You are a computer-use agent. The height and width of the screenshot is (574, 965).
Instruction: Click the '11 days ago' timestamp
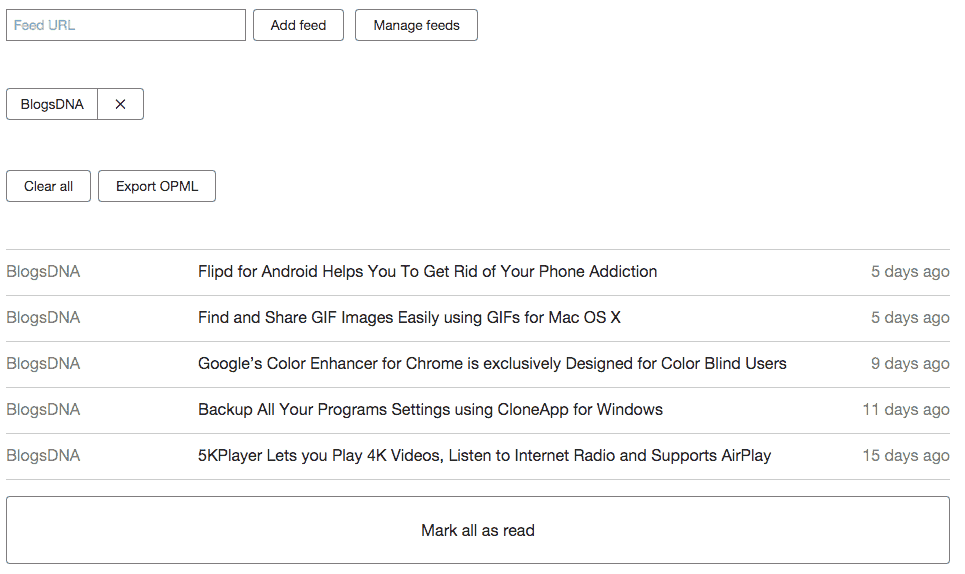pyautogui.click(x=906, y=410)
